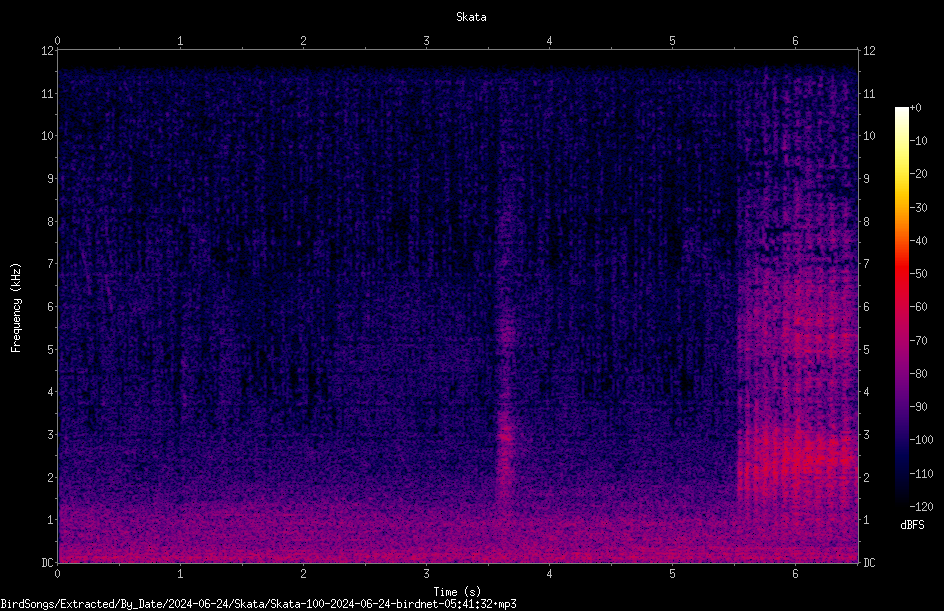Click the Time (s) axis label

click(457, 592)
